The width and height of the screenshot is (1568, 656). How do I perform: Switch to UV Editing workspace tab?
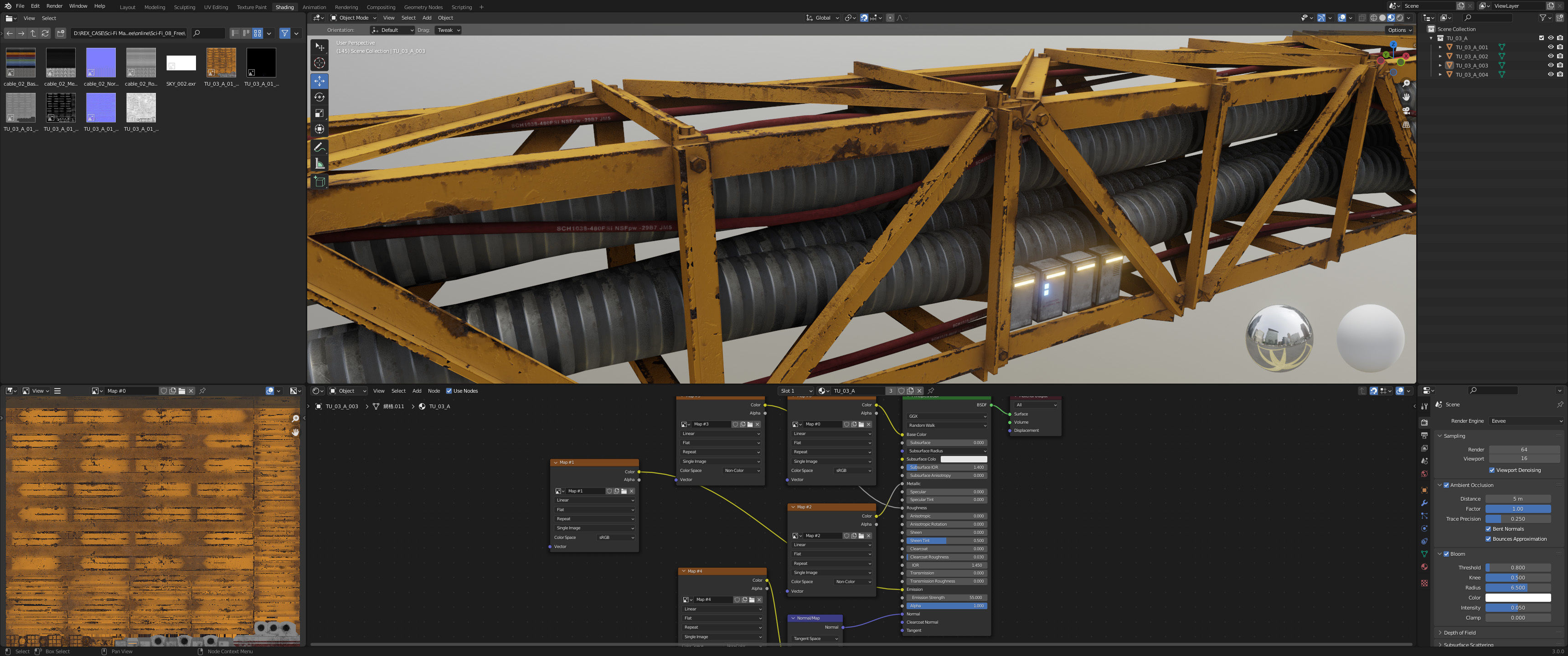coord(216,7)
